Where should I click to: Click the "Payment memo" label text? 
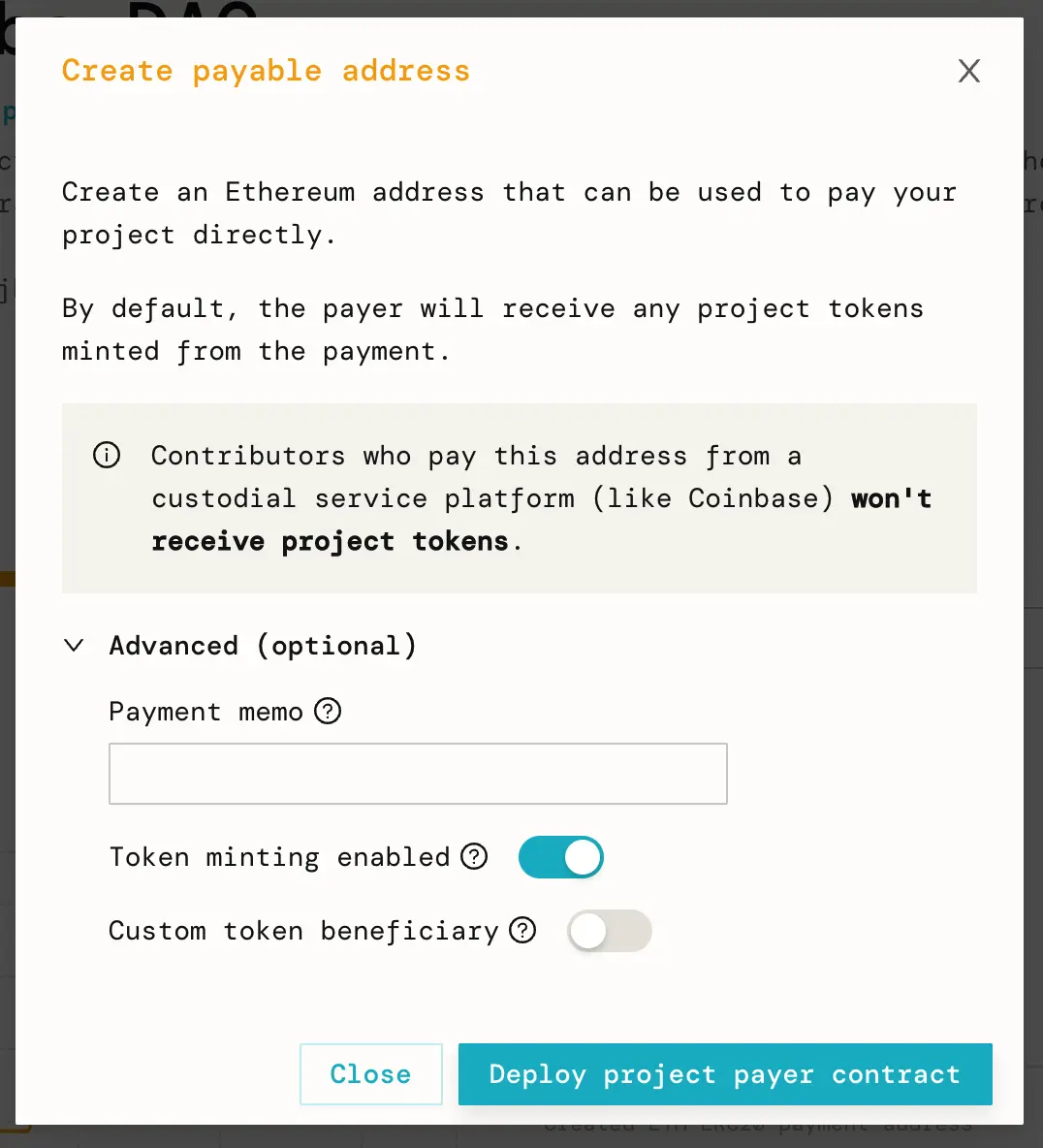click(x=205, y=712)
